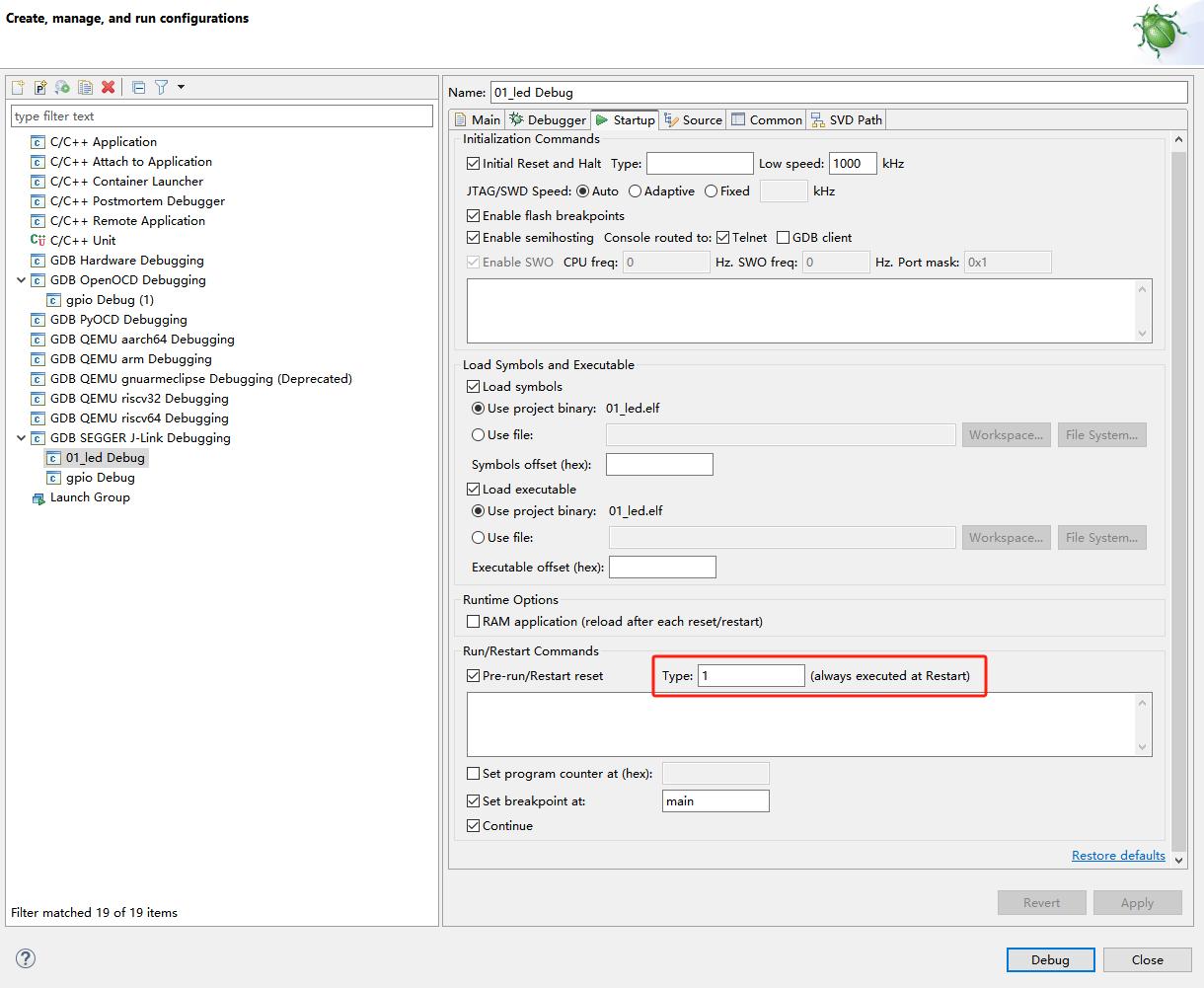Click the Startup tab vertical scrollbar

point(1177,500)
